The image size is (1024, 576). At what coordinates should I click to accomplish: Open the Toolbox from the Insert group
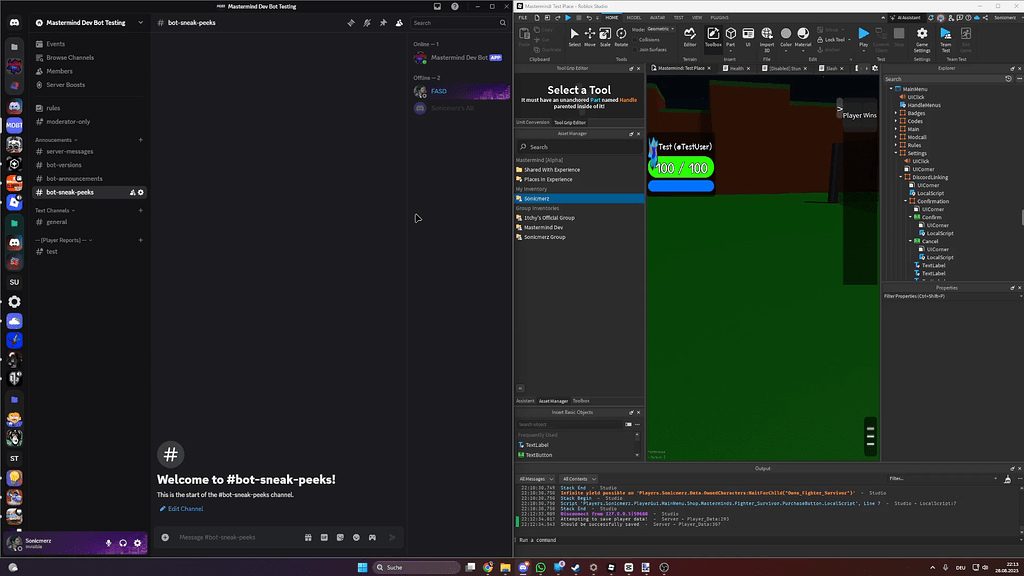[713, 37]
